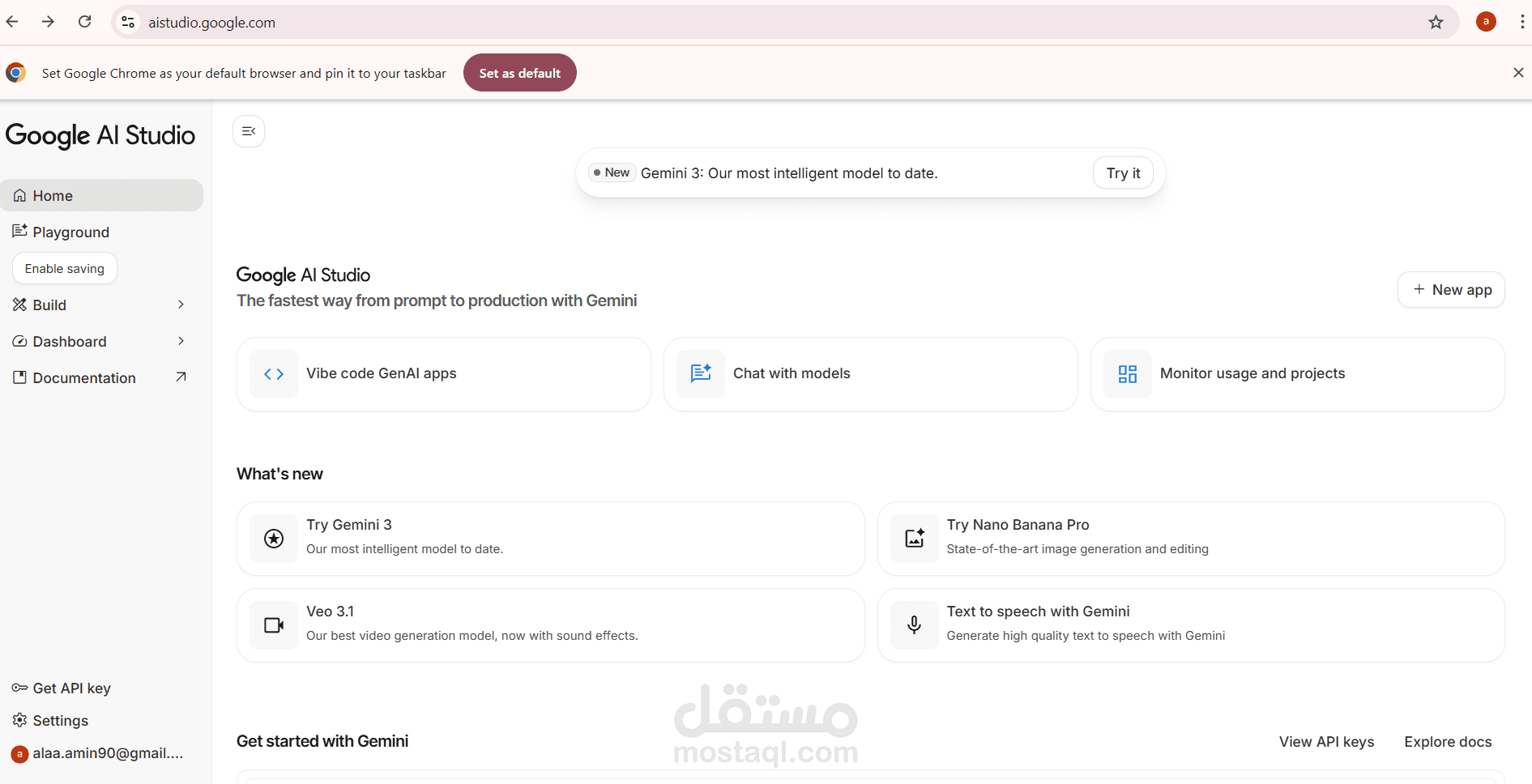
Task: Click the dashboard grid icon
Action: (x=1128, y=373)
